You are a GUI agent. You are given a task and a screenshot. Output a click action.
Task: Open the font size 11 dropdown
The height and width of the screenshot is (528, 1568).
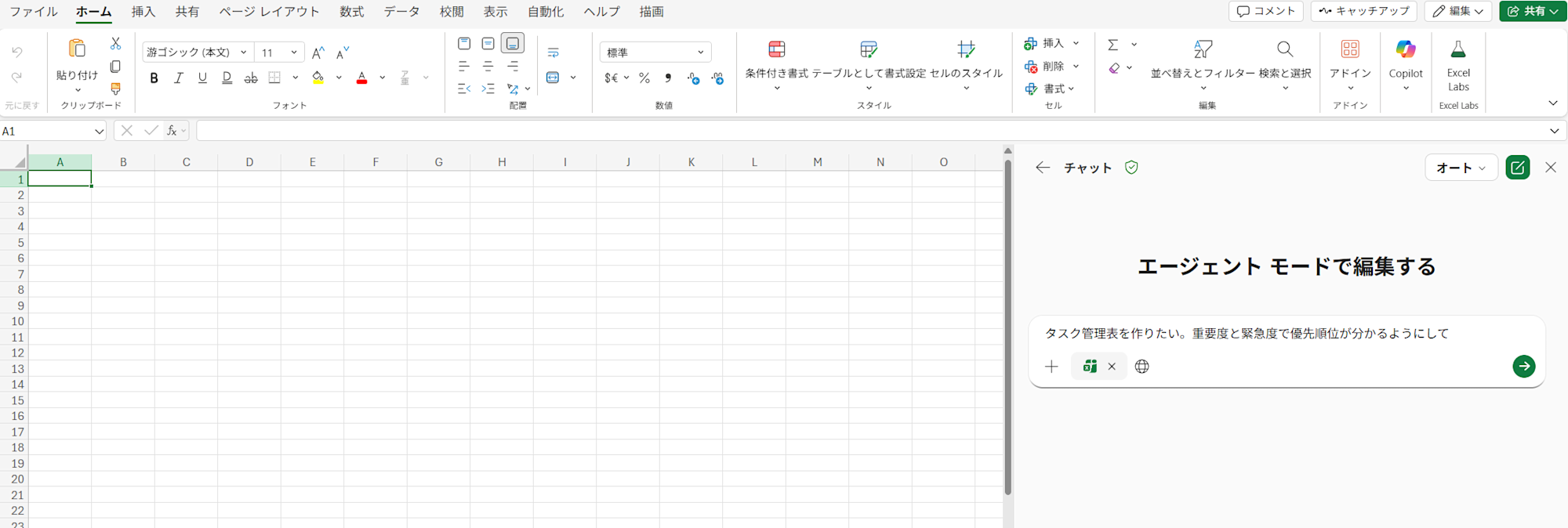[294, 52]
